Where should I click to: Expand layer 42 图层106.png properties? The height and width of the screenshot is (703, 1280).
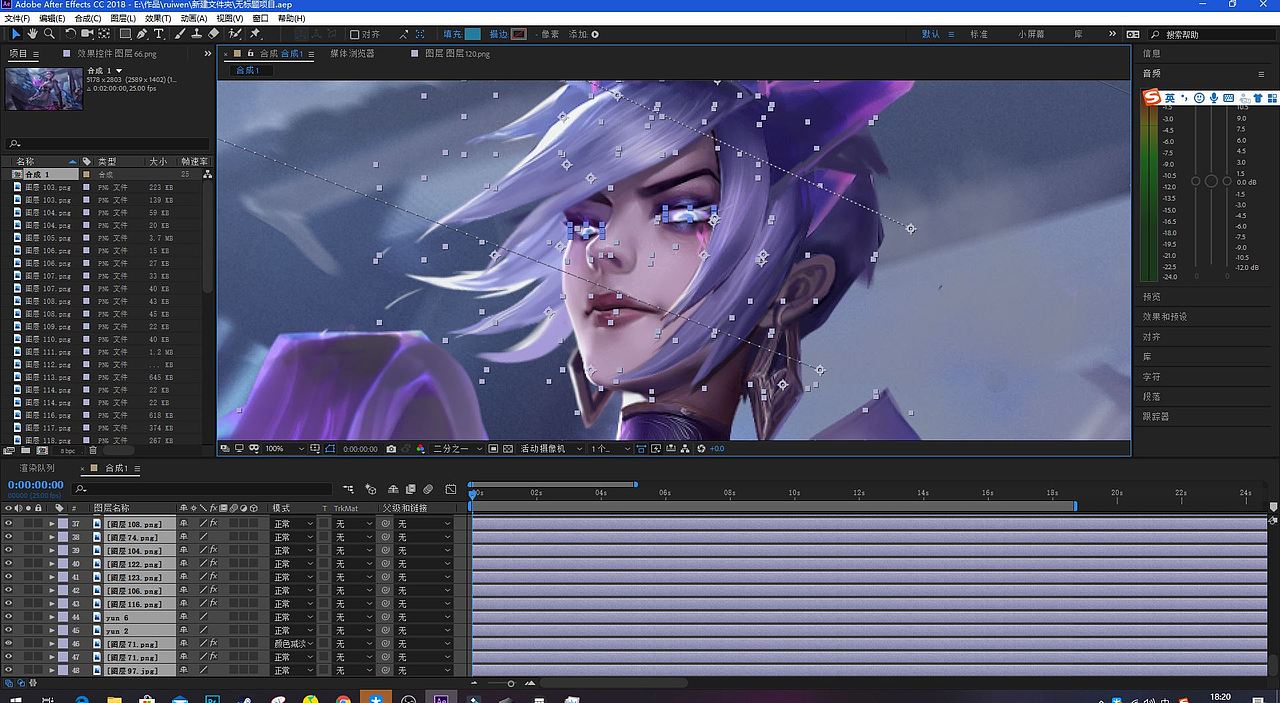coord(52,590)
